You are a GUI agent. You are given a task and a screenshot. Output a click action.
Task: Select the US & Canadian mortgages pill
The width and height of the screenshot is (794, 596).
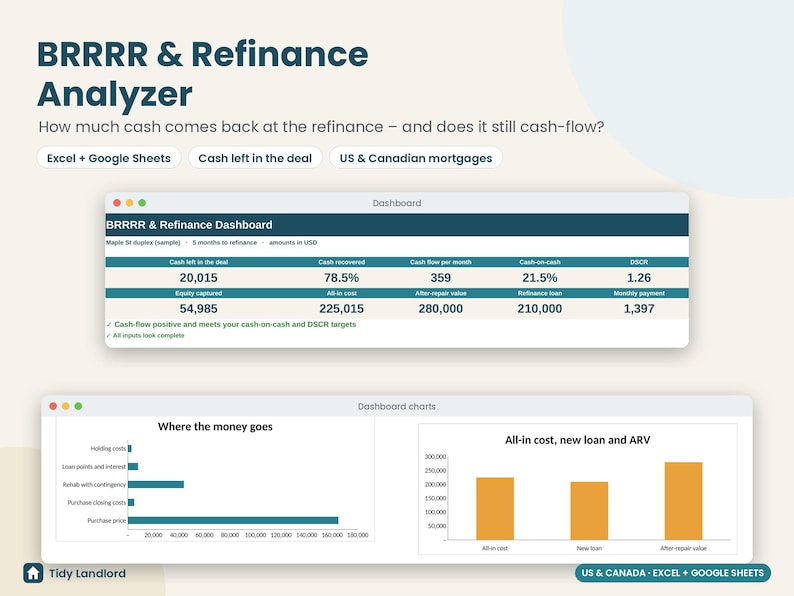point(416,157)
